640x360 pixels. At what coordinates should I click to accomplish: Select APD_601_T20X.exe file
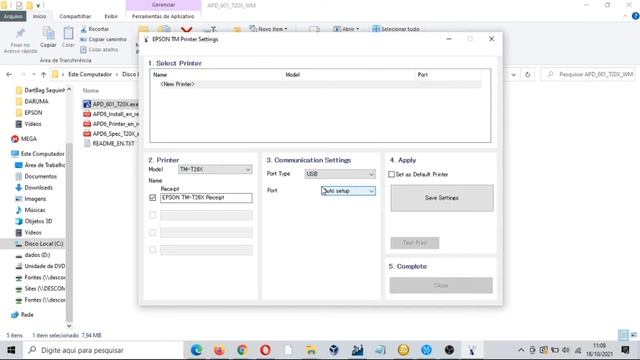(111, 104)
